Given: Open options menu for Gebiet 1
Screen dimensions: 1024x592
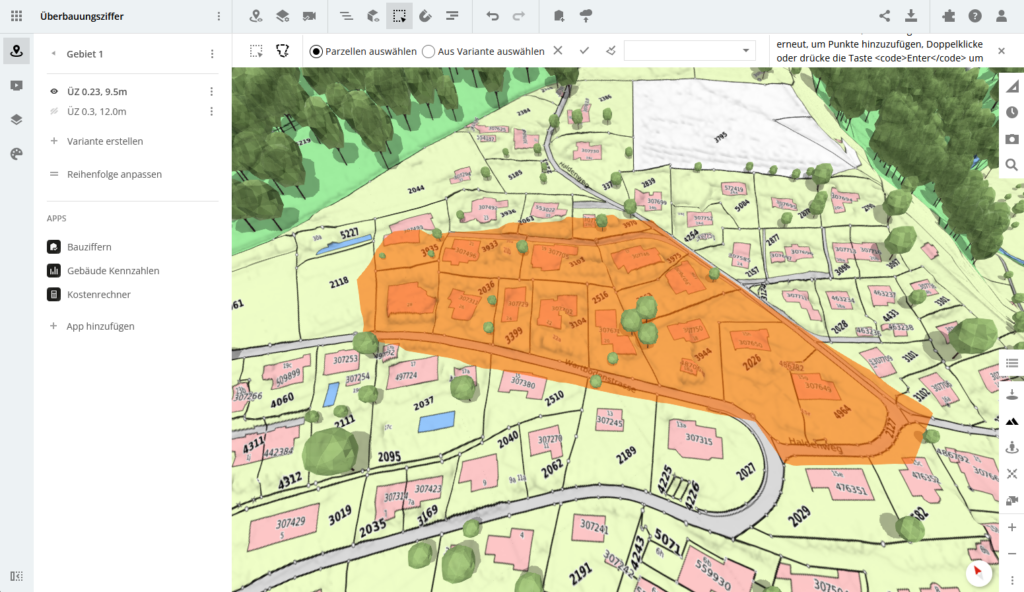Looking at the screenshot, I should point(212,54).
